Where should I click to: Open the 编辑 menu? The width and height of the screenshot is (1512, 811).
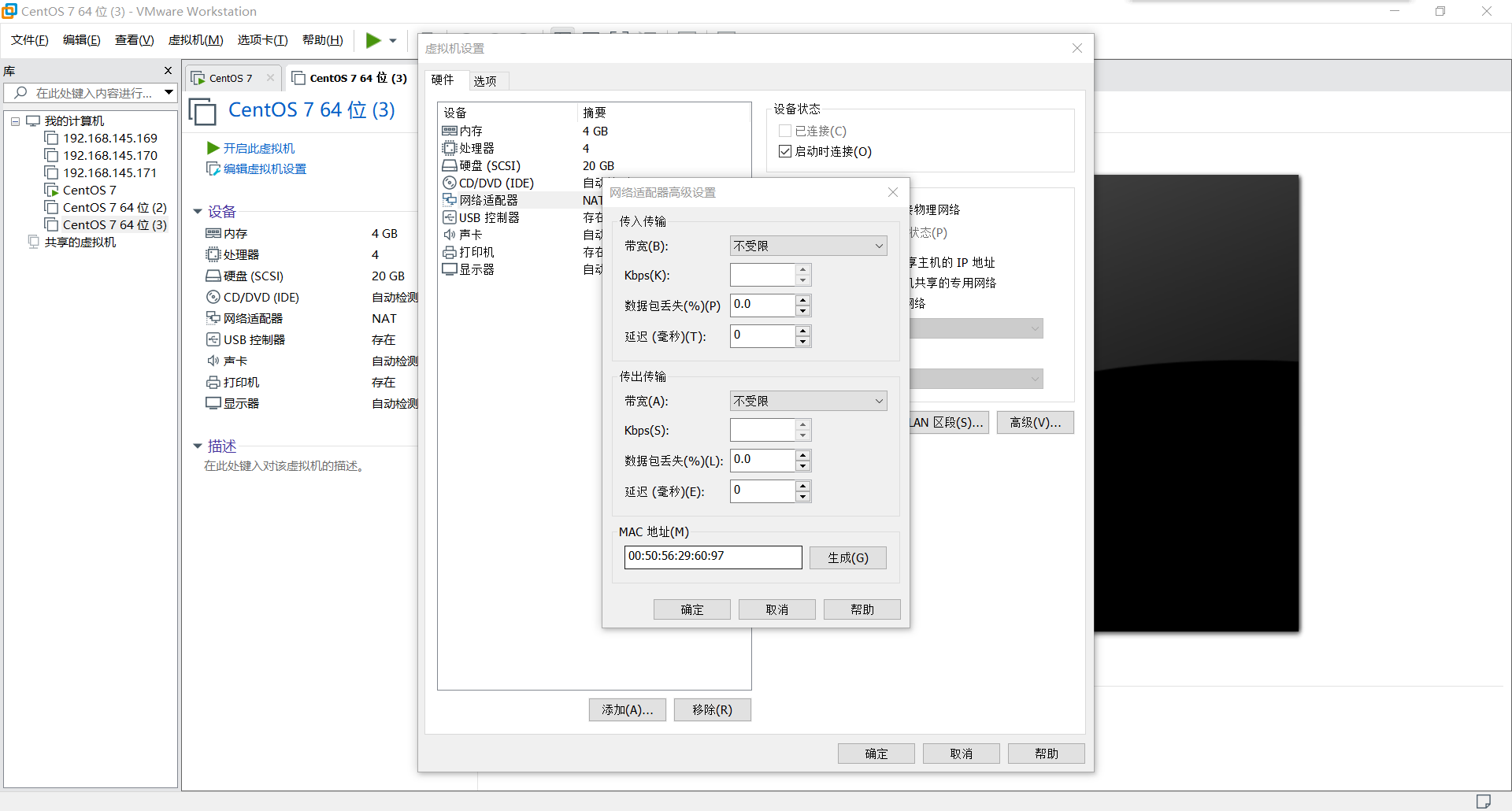pyautogui.click(x=82, y=40)
